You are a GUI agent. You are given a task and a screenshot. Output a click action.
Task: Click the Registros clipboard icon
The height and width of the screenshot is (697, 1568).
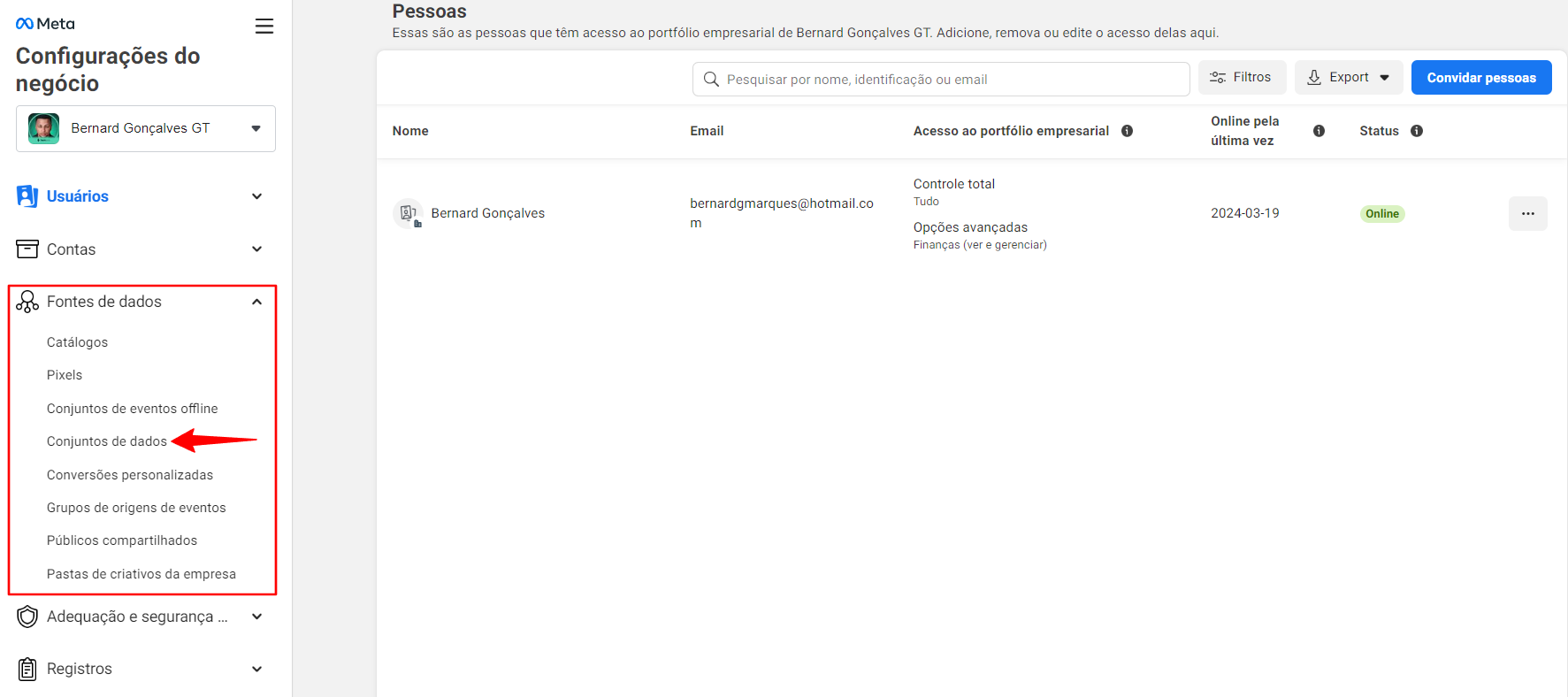click(x=27, y=669)
